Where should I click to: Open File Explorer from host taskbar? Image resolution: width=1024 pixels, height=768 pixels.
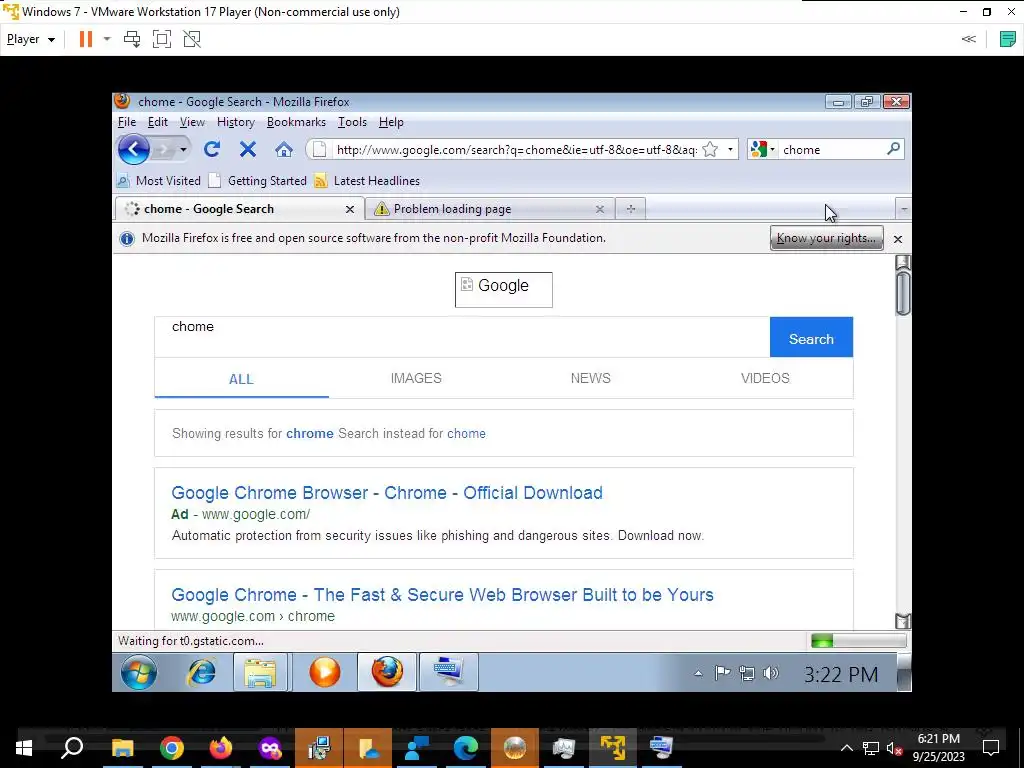pos(123,748)
